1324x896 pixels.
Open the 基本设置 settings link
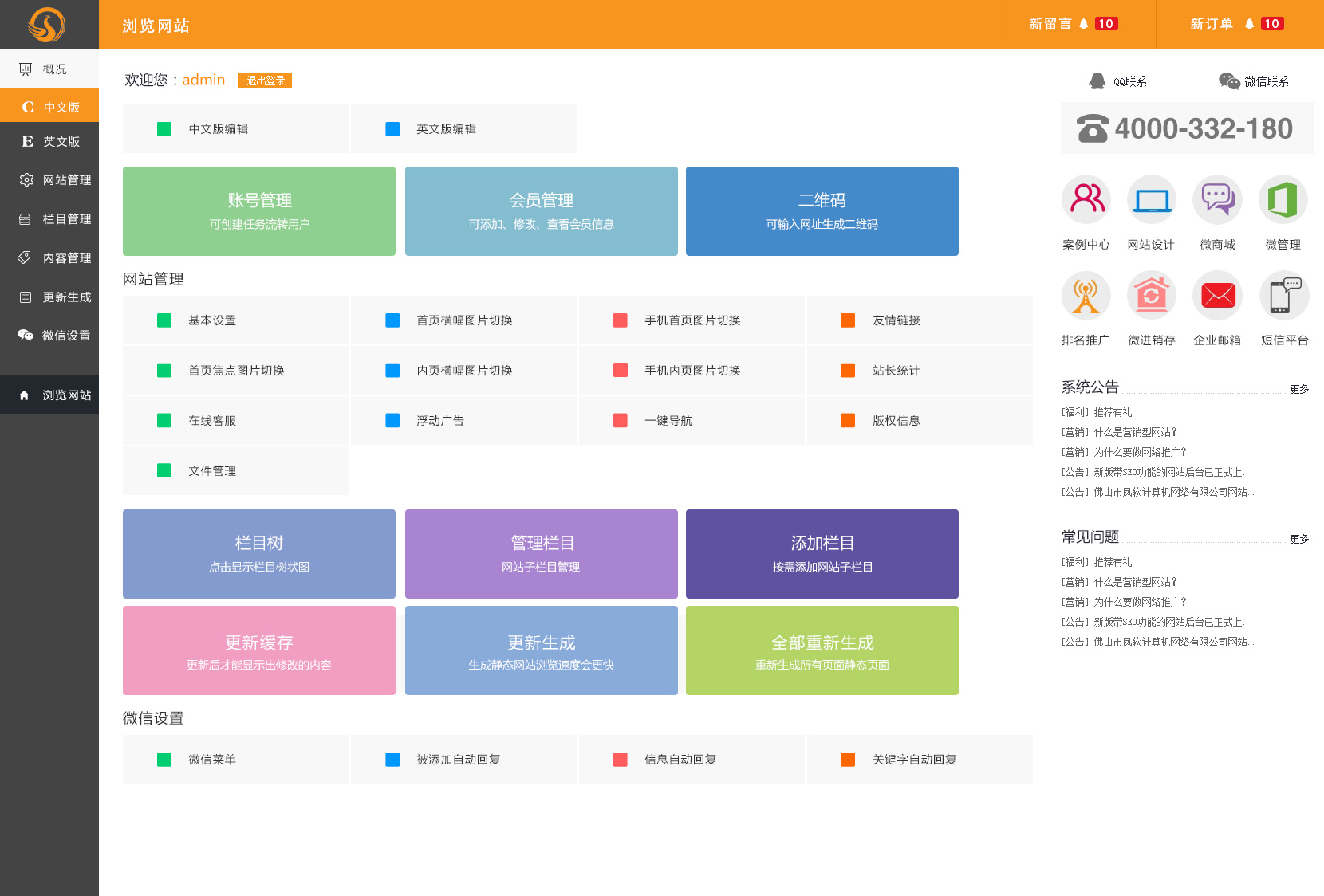[x=212, y=320]
